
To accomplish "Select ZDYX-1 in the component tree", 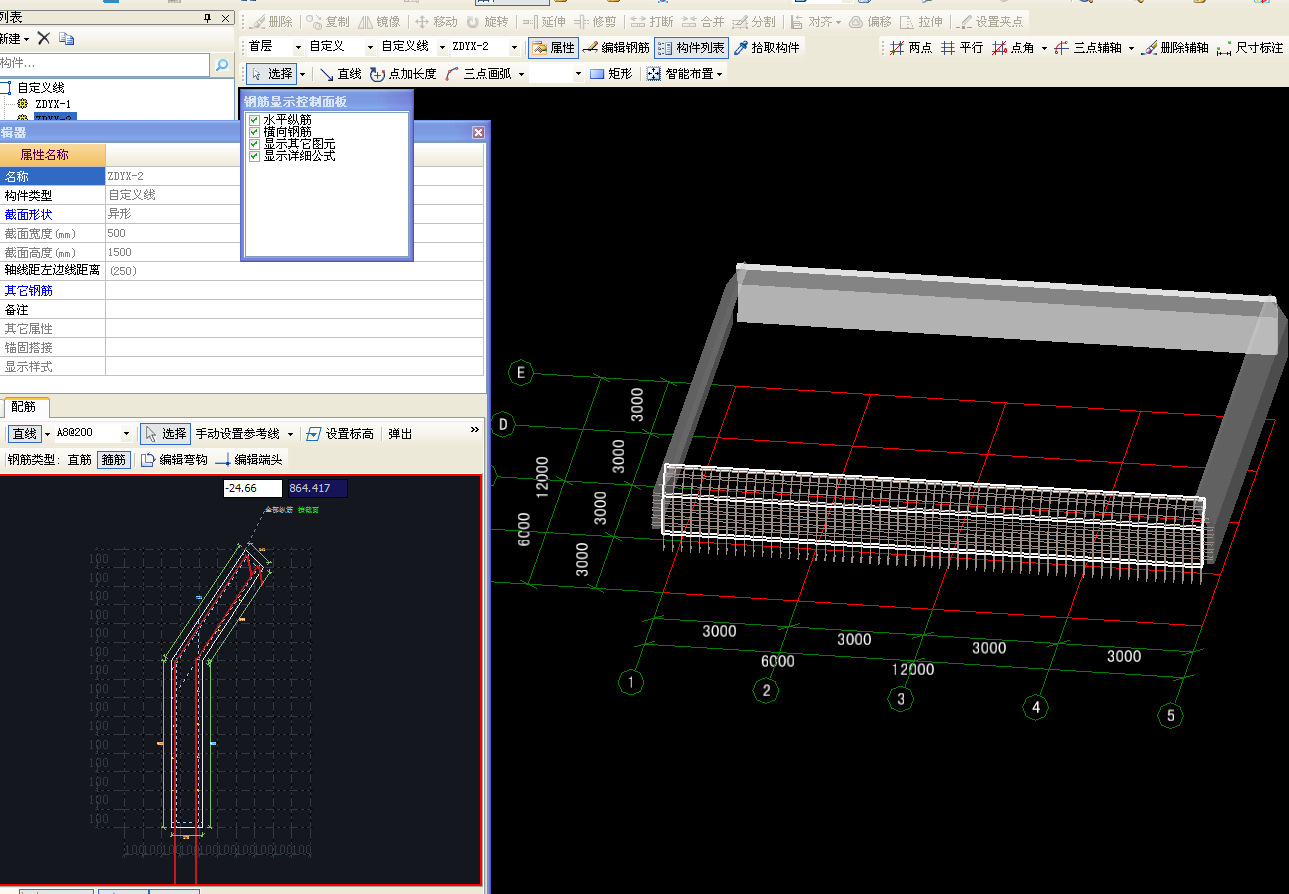I will (52, 104).
